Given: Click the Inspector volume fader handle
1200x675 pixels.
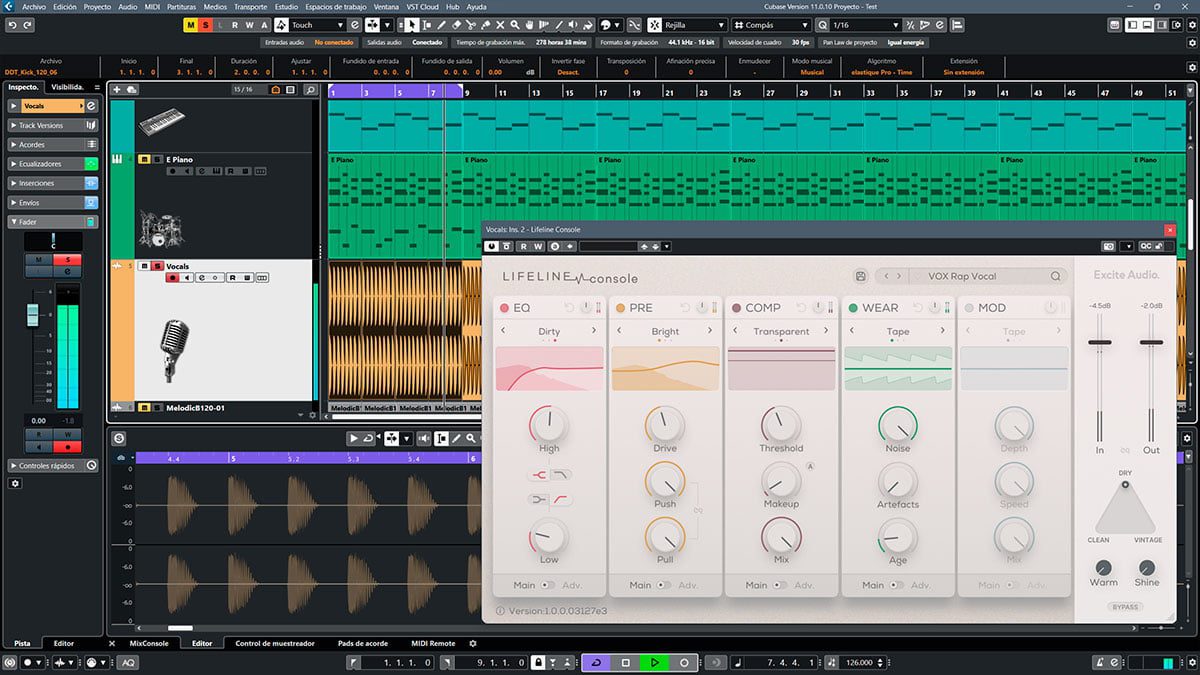Looking at the screenshot, I should tap(32, 315).
